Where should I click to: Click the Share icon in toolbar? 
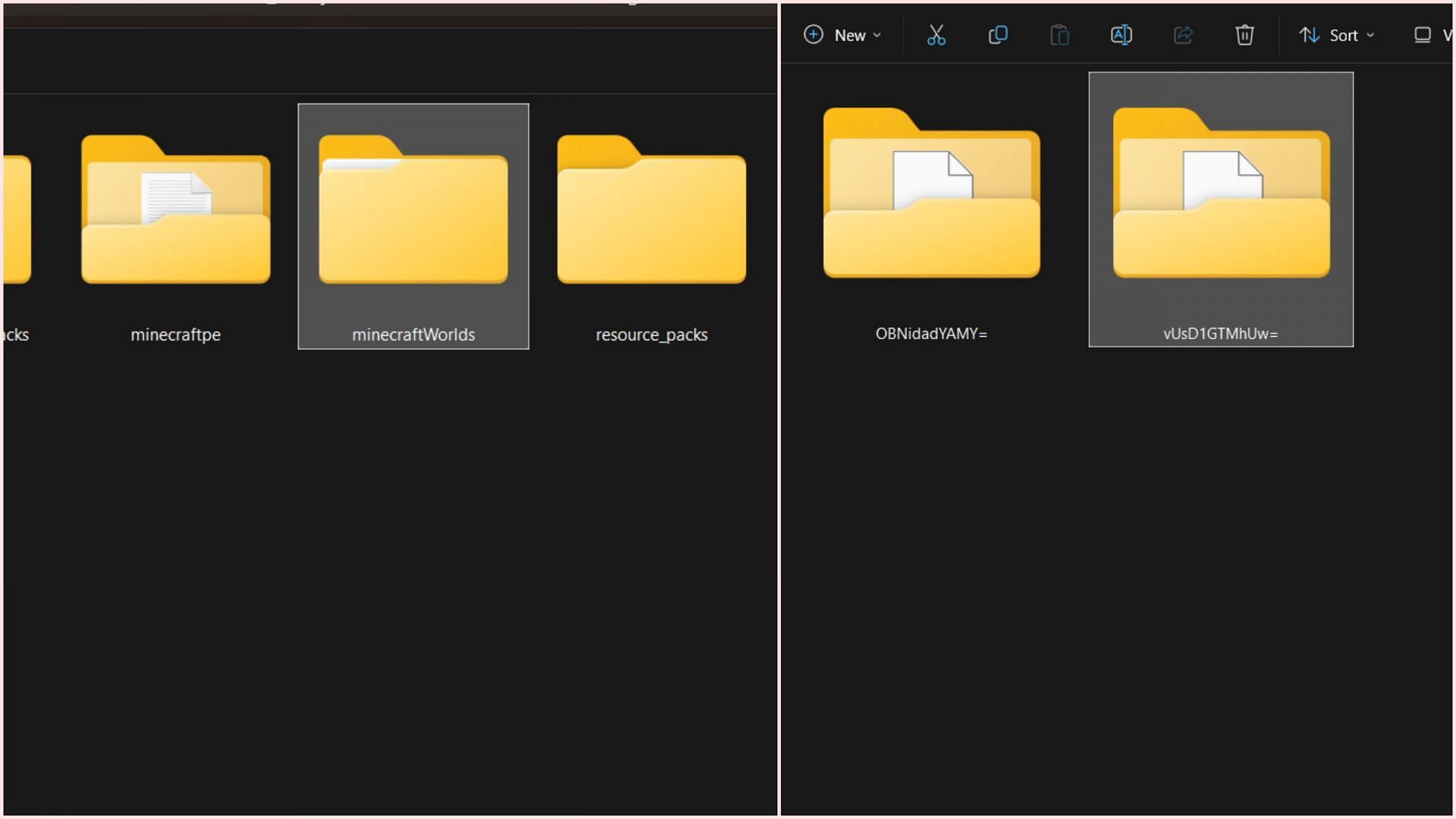tap(1182, 35)
